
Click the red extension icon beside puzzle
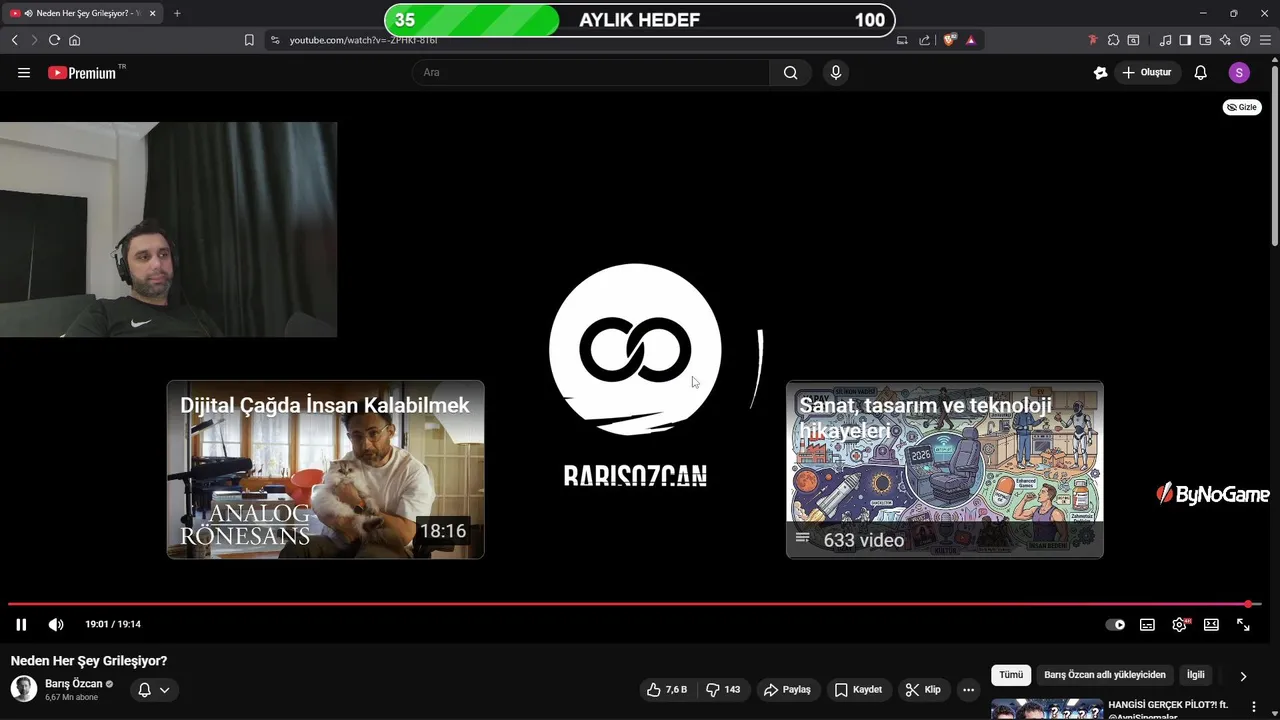pyautogui.click(x=1093, y=40)
